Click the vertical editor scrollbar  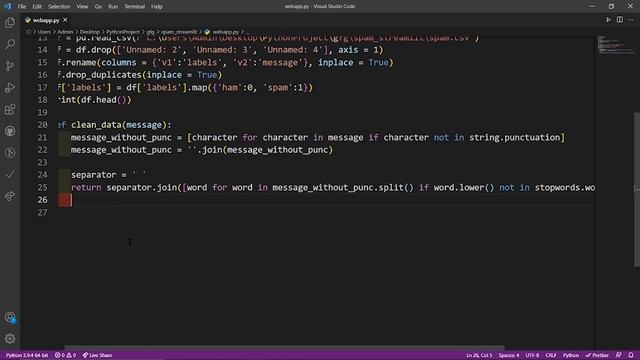tap(637, 189)
